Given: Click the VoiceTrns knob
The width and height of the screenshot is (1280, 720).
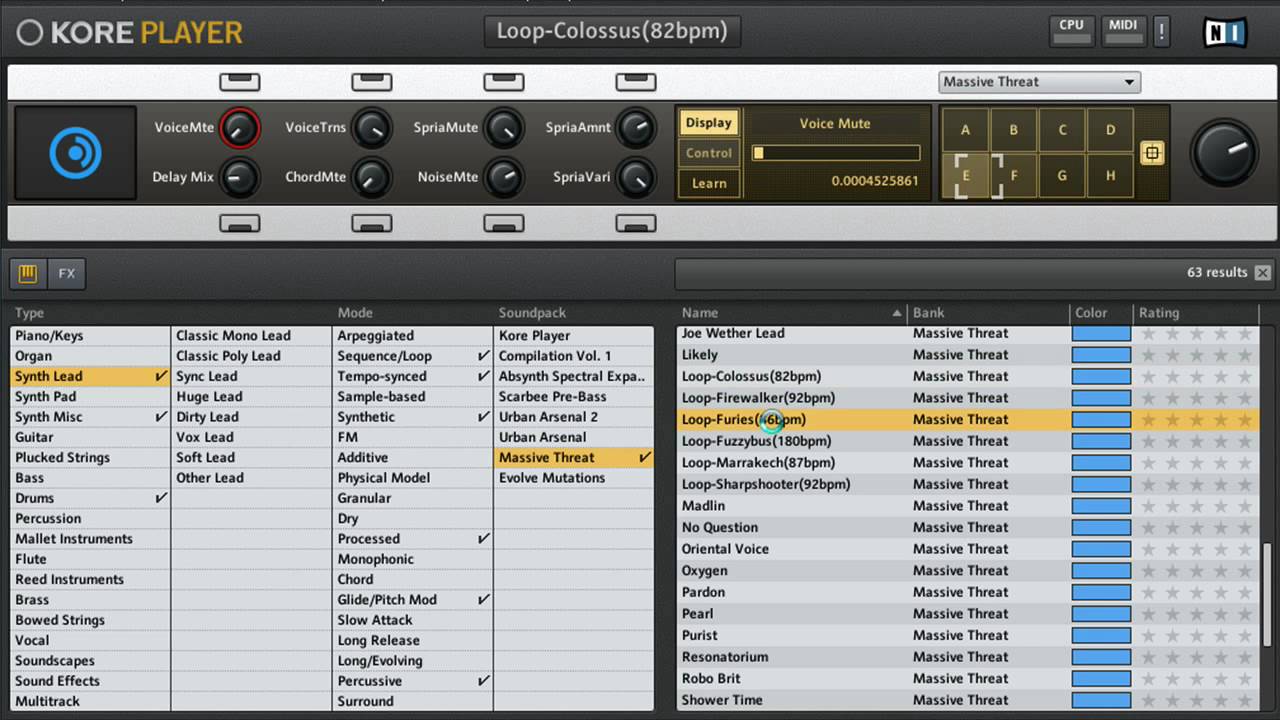Looking at the screenshot, I should [x=371, y=128].
